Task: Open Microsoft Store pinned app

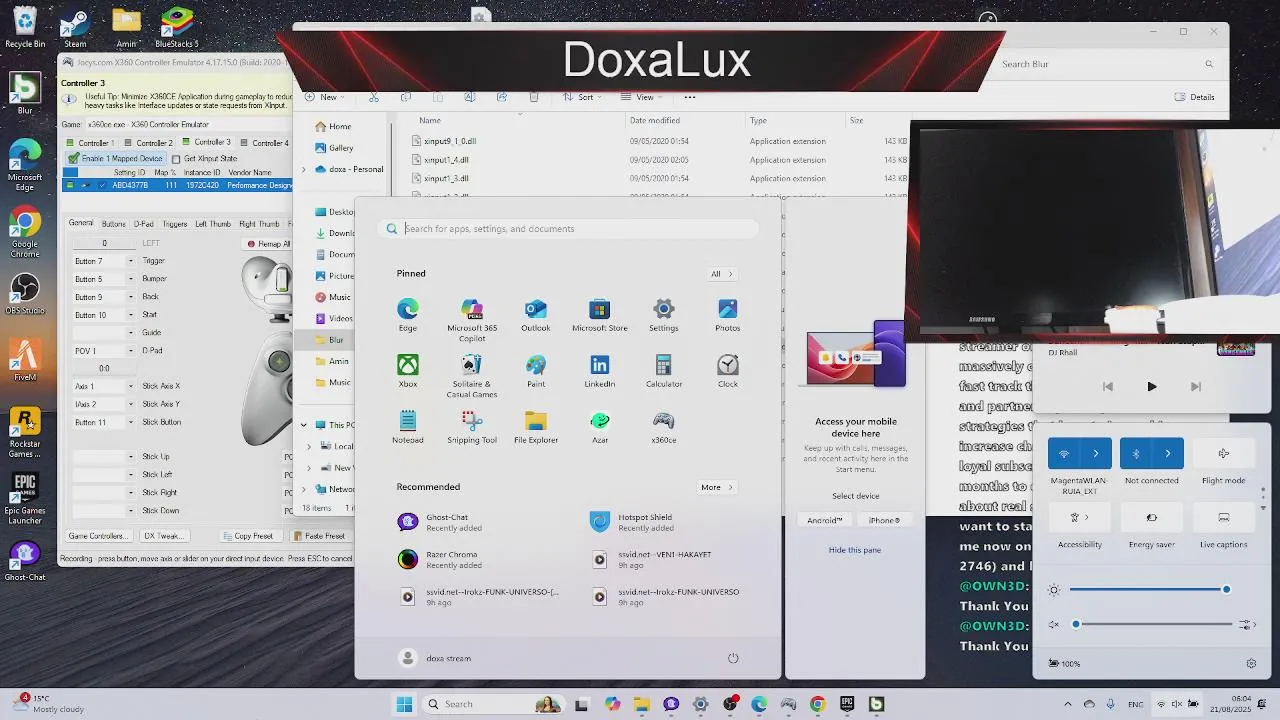Action: pyautogui.click(x=600, y=315)
